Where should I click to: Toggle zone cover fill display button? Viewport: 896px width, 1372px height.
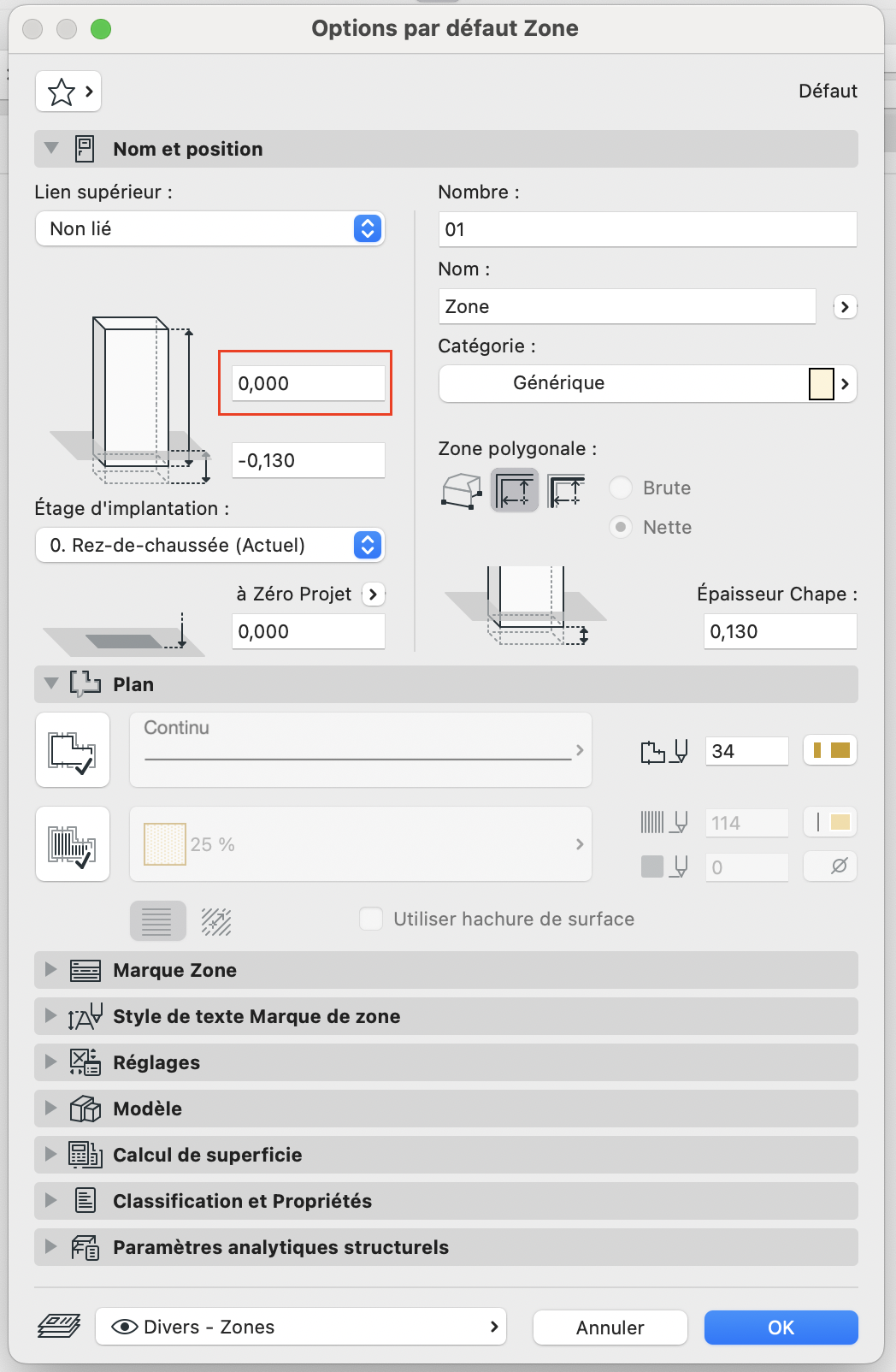click(x=73, y=844)
